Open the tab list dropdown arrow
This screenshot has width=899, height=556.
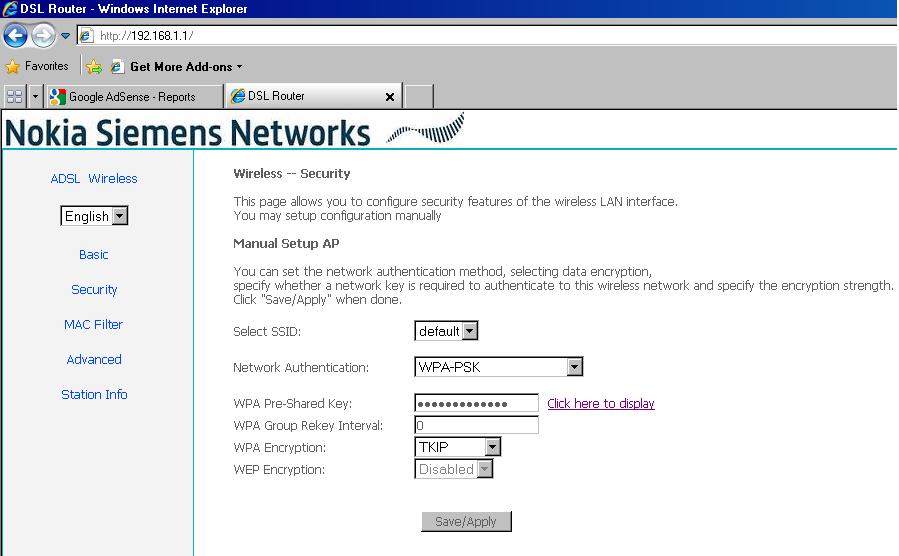(35, 96)
